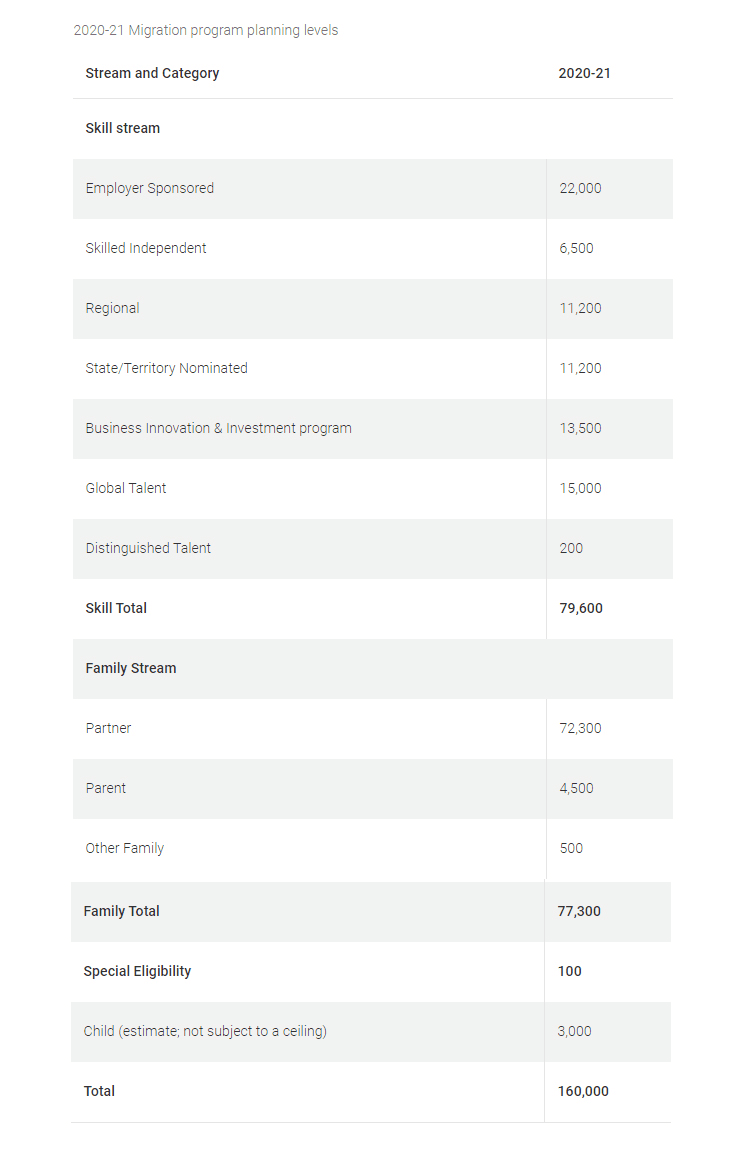
Task: Select the overall Total value 160,000
Action: [x=583, y=1091]
